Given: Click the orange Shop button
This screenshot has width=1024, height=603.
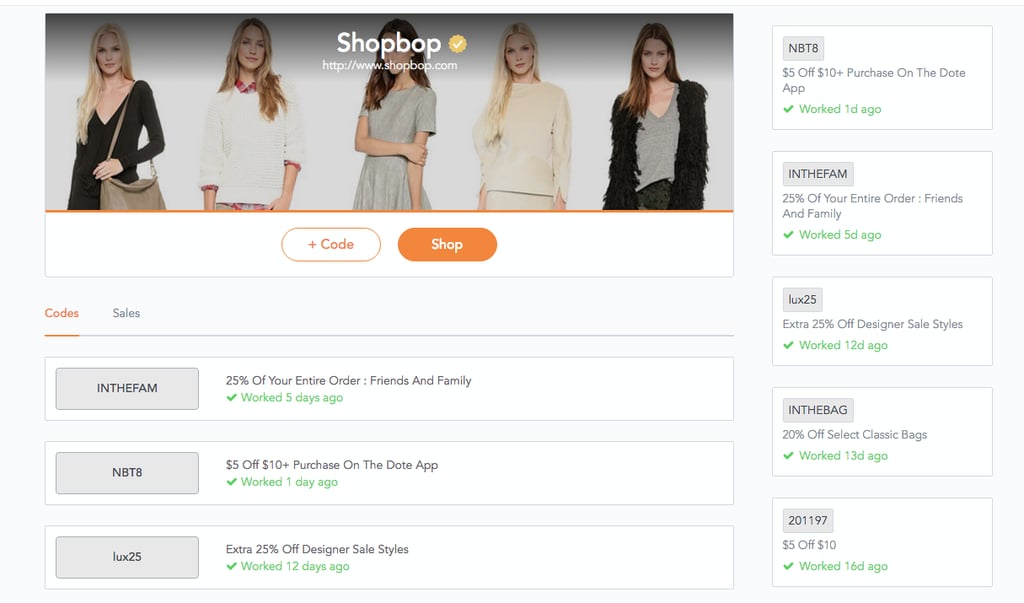Looking at the screenshot, I should 447,244.
